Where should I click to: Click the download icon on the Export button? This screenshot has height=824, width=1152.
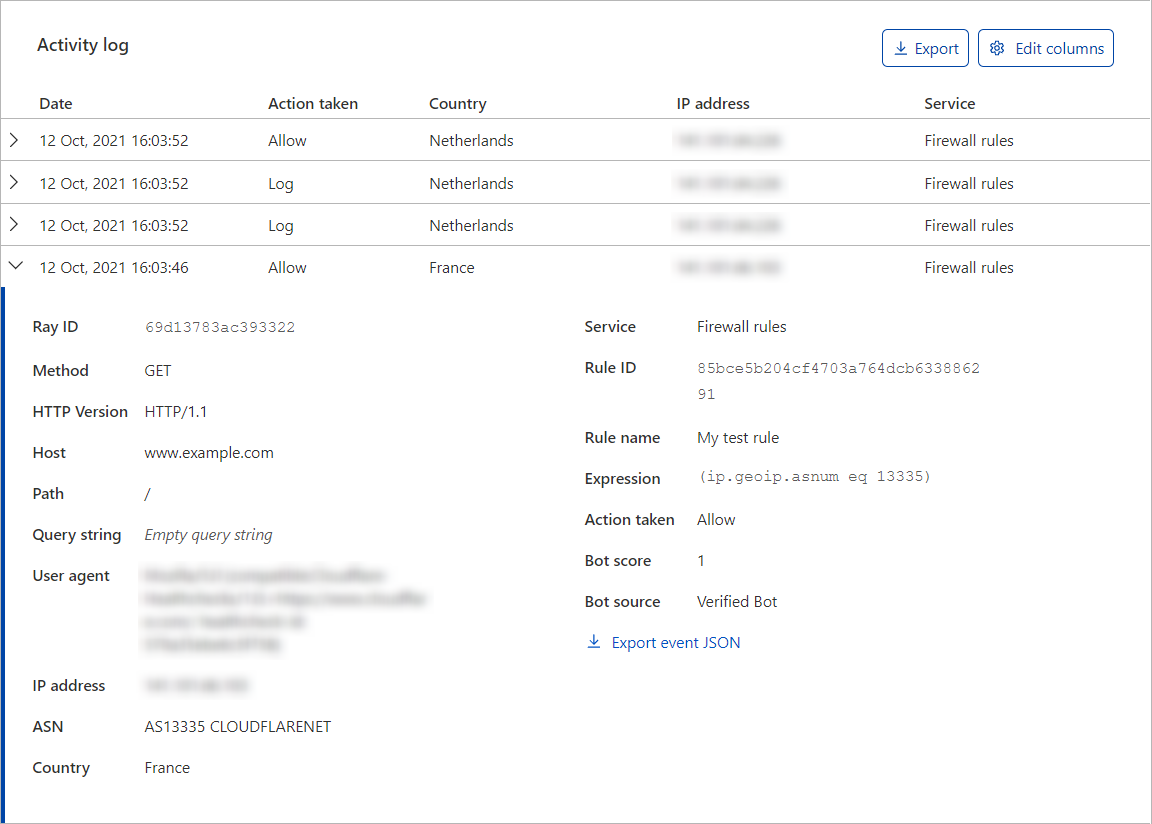[x=900, y=47]
